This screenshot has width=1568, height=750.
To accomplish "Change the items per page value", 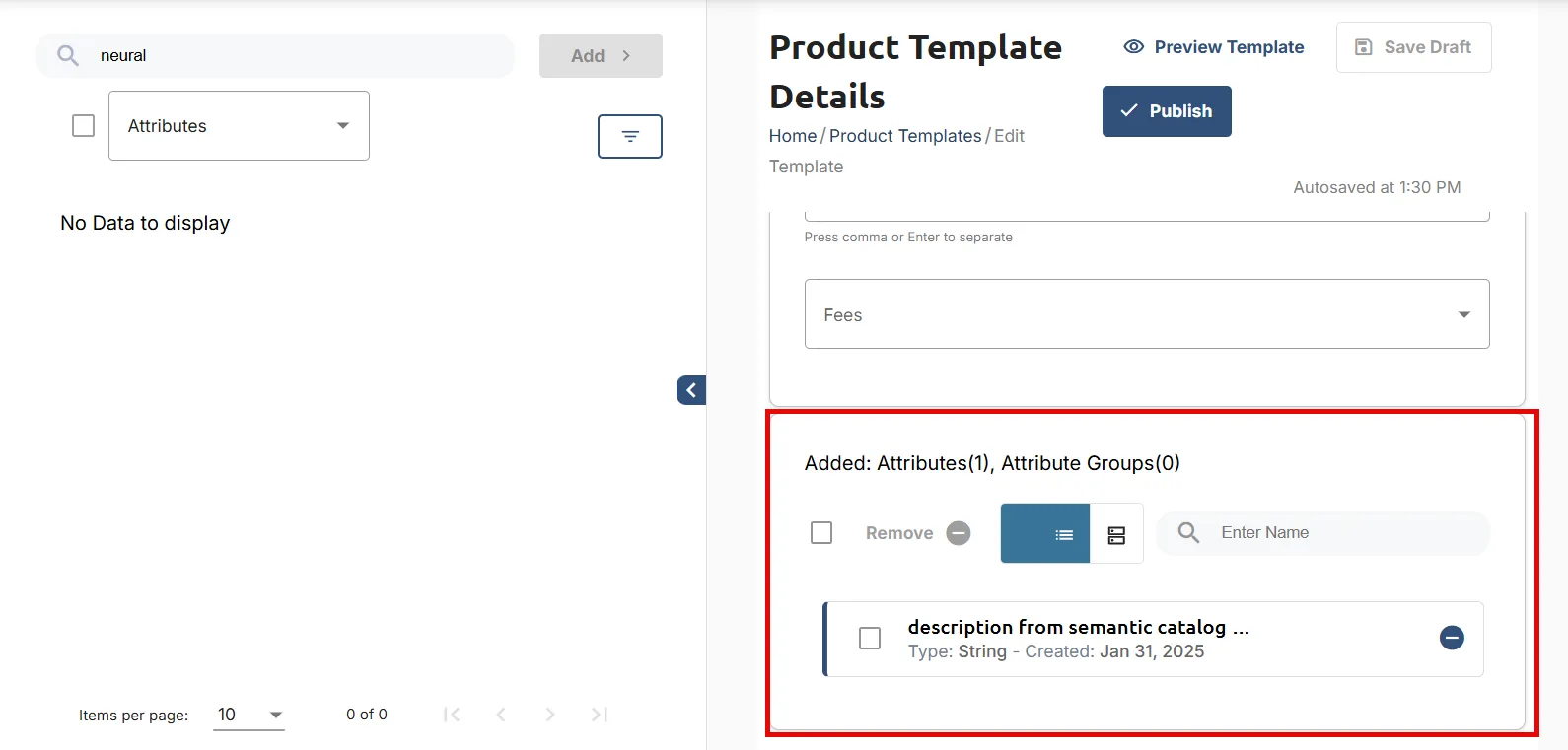I will coord(249,716).
